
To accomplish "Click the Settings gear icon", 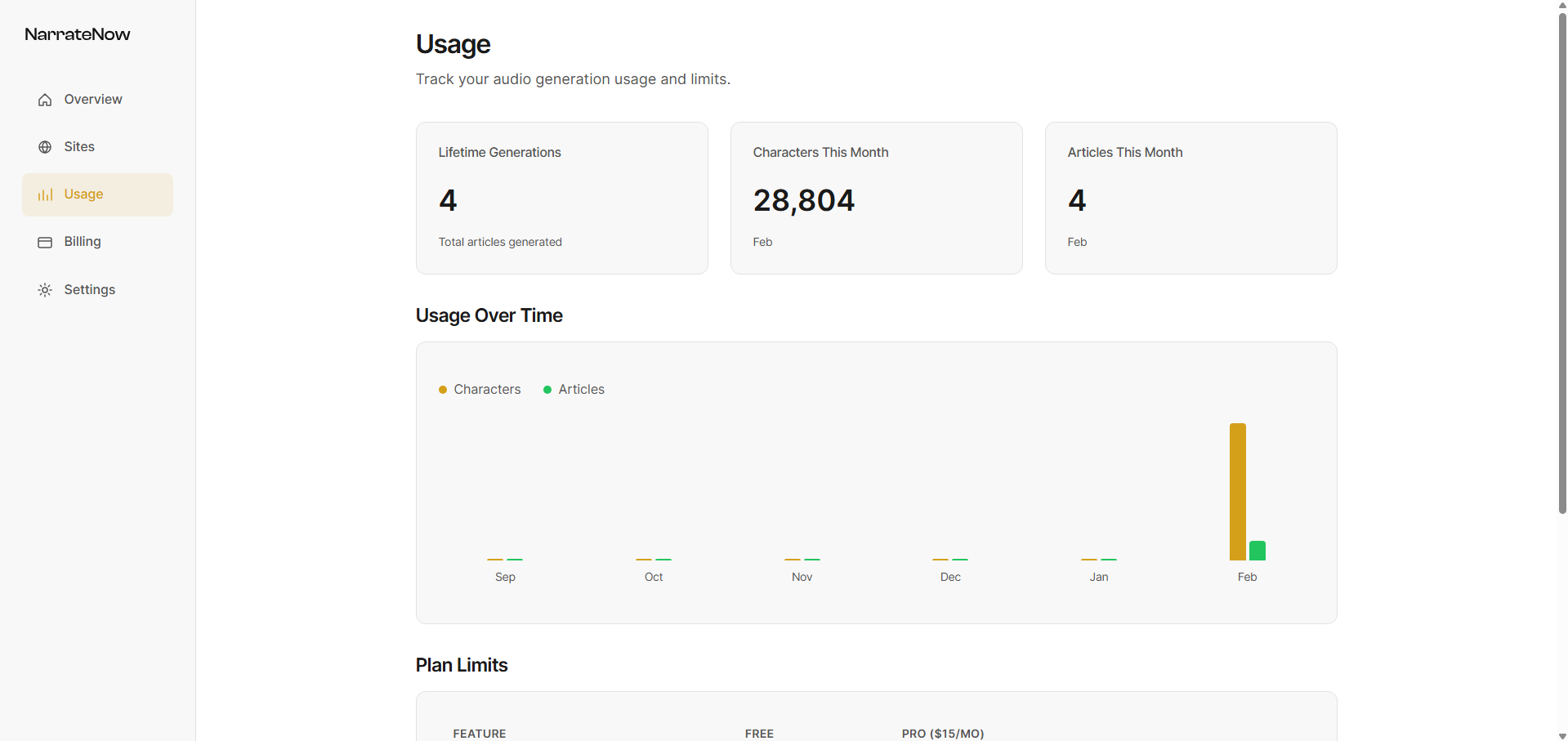I will point(45,290).
